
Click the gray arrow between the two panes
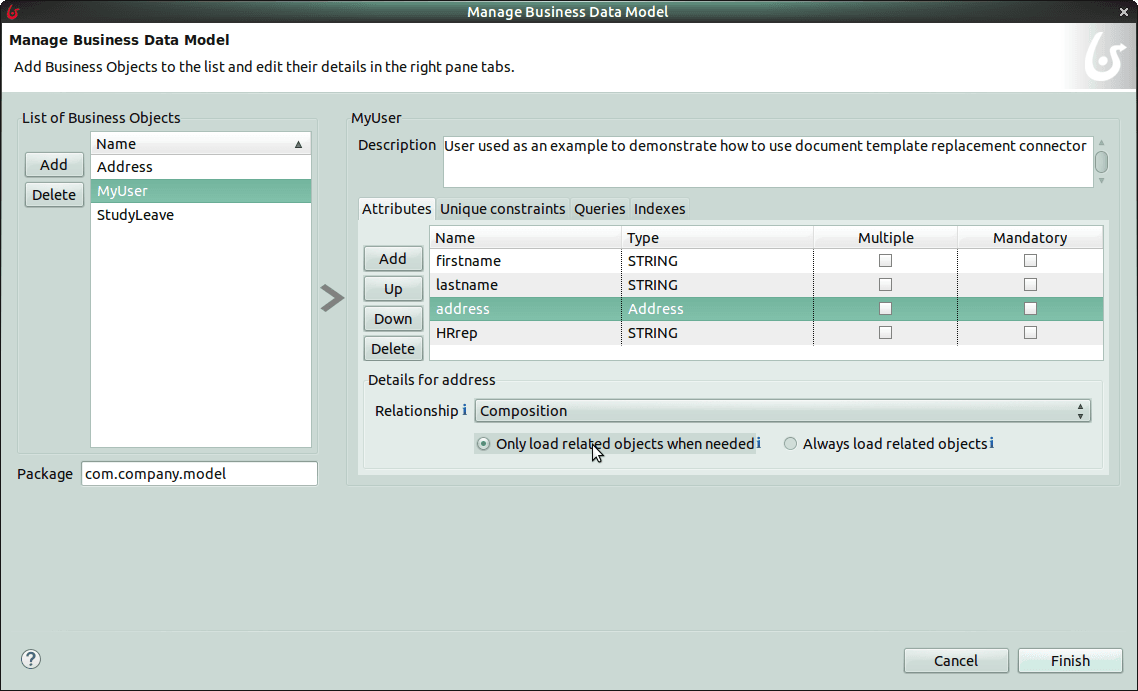[331, 297]
